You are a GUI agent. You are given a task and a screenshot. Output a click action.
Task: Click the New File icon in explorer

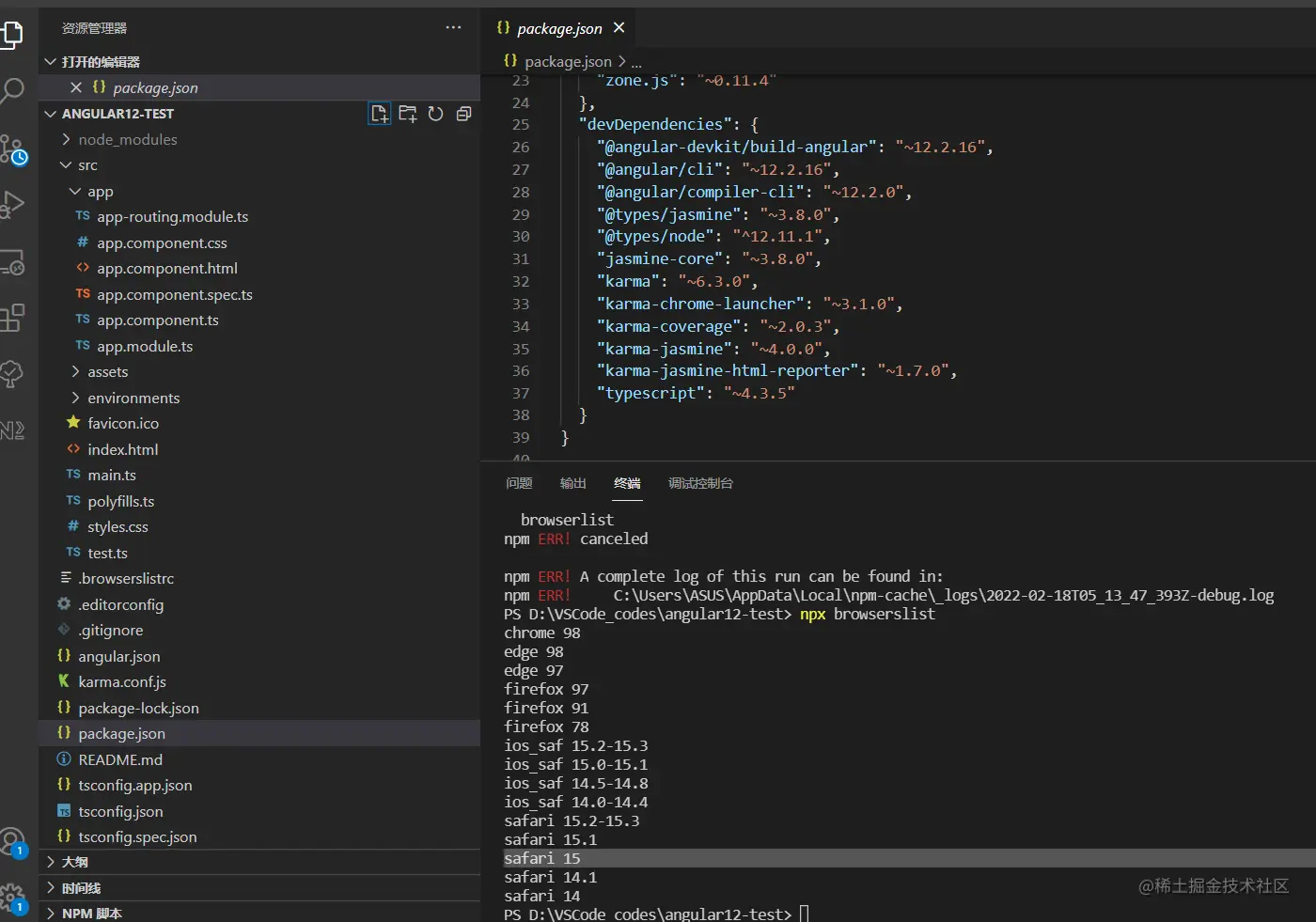point(379,114)
